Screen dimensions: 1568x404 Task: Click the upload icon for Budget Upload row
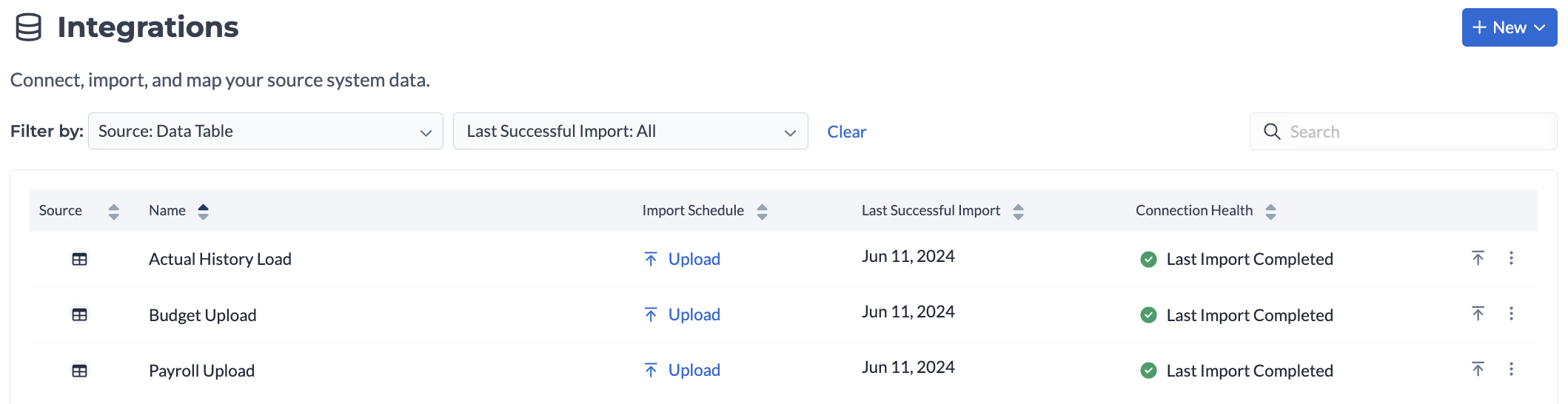pos(1478,314)
